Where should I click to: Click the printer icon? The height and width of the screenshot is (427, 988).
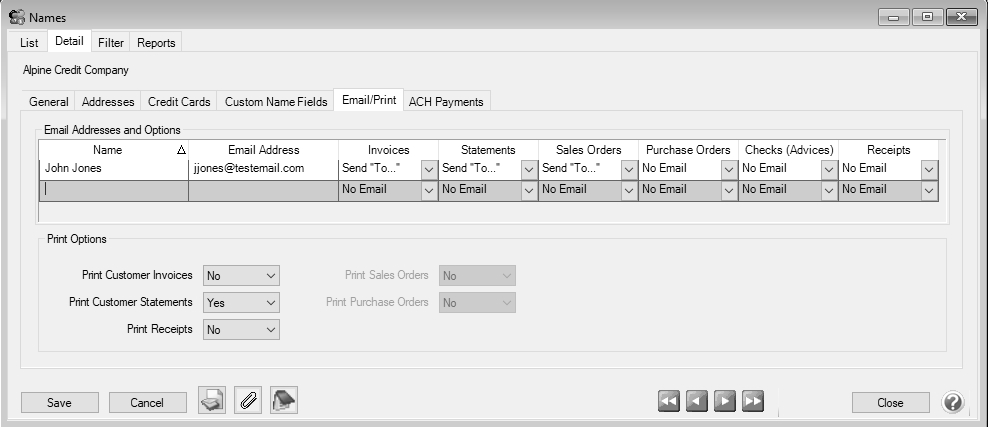pyautogui.click(x=212, y=401)
